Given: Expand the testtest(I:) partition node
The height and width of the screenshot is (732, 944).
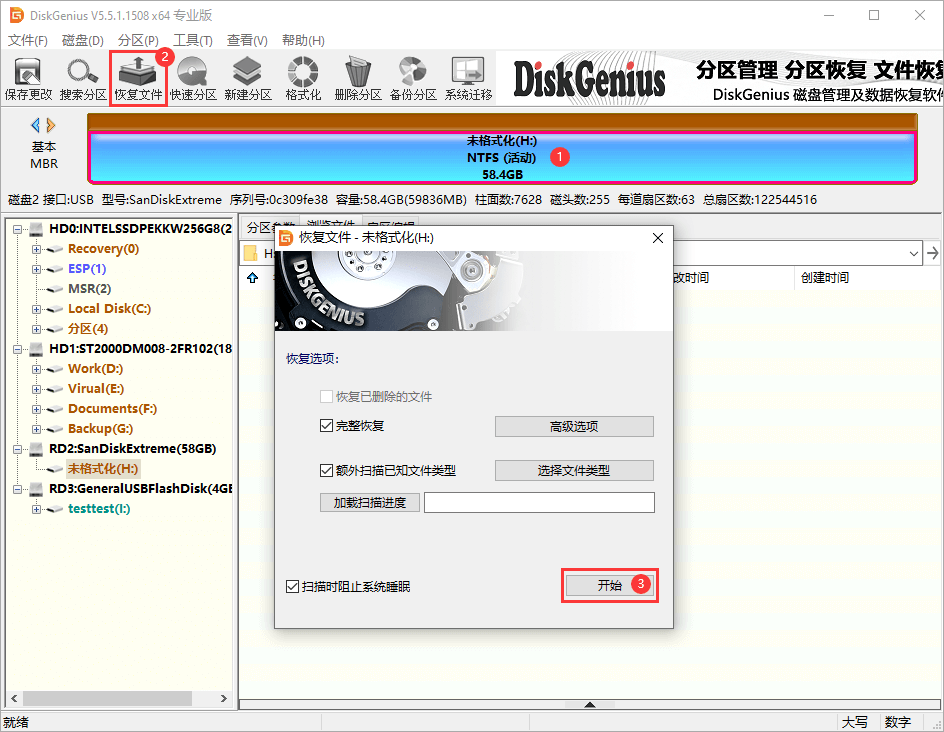Looking at the screenshot, I should [37, 509].
